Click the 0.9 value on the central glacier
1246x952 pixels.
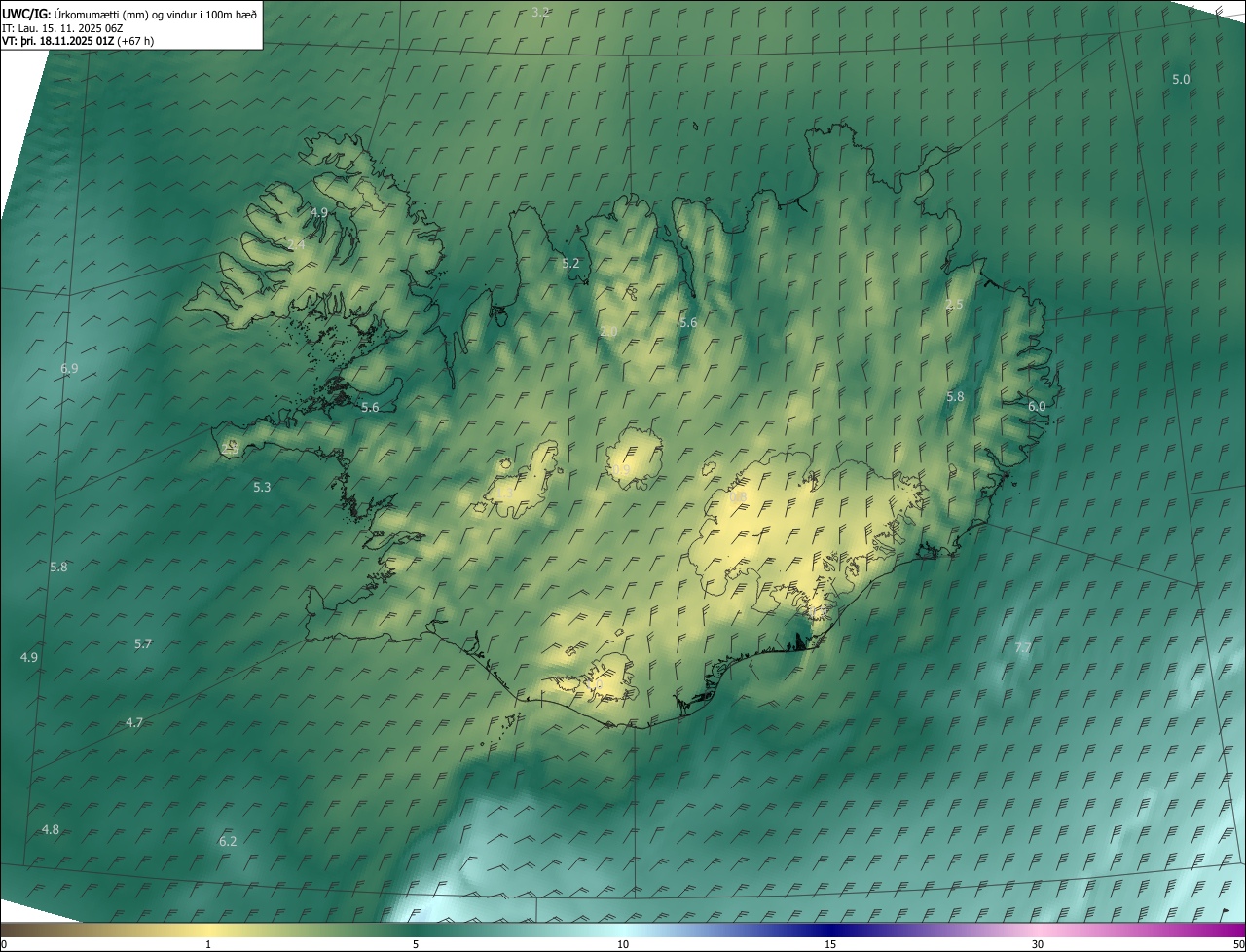tap(621, 470)
